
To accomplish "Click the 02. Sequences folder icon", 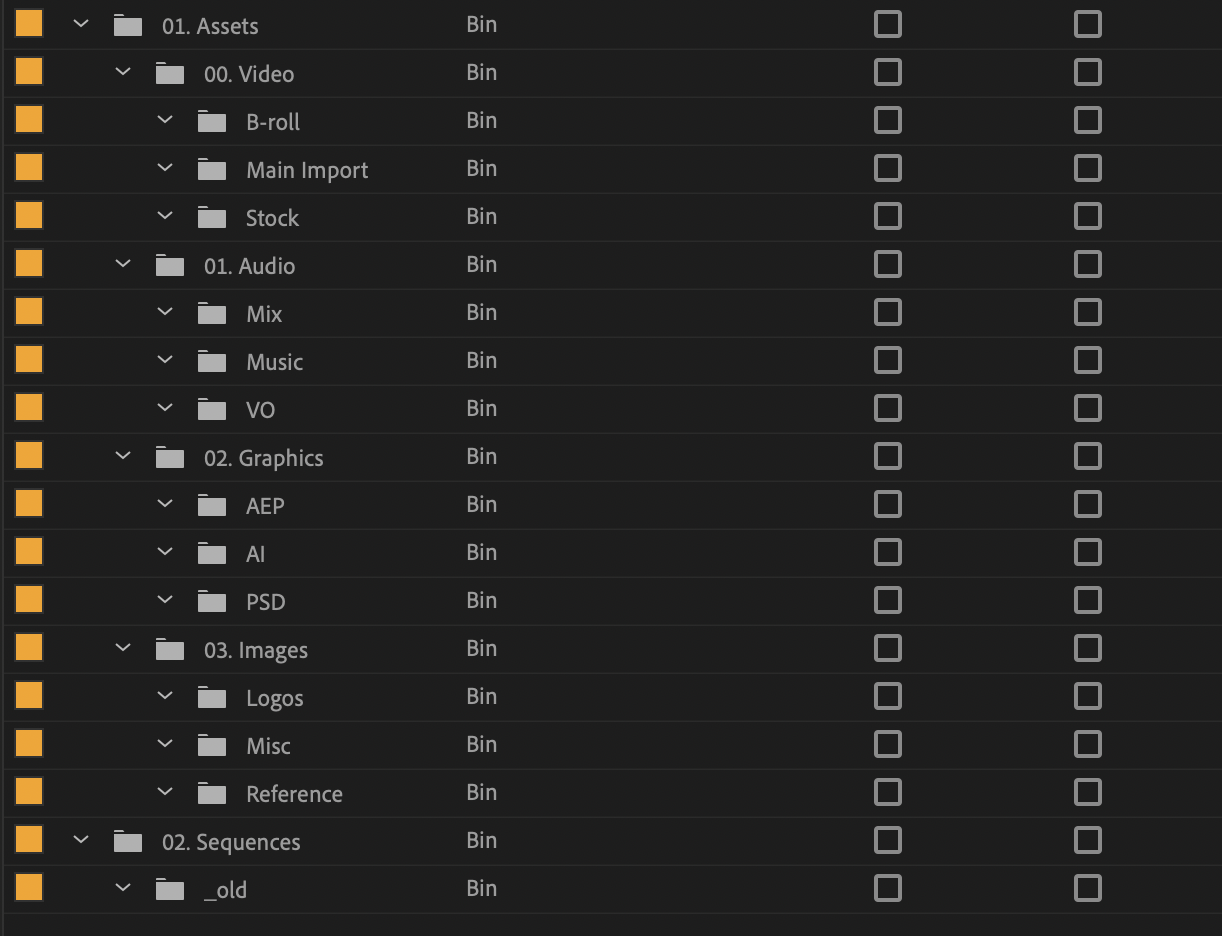I will point(128,841).
